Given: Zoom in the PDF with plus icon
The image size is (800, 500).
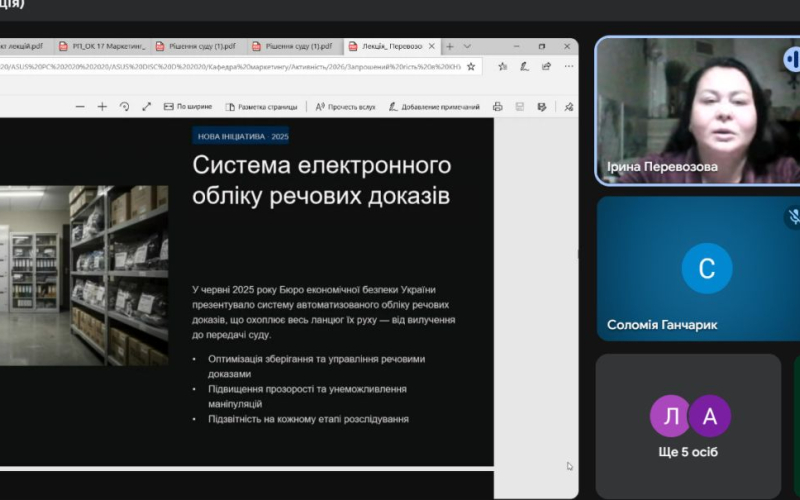Looking at the screenshot, I should click(x=102, y=107).
